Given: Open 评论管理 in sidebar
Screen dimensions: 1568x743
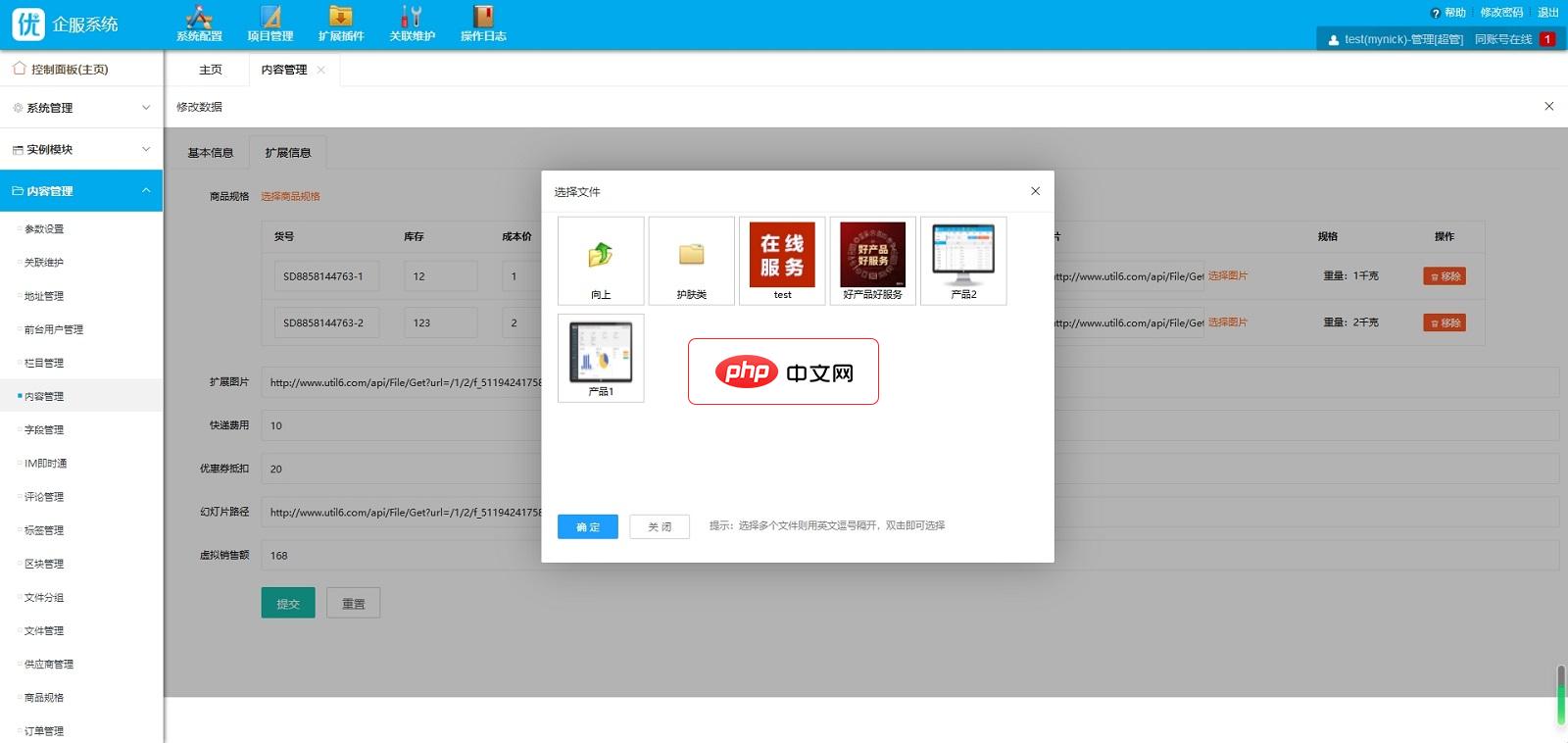Looking at the screenshot, I should 44,497.
